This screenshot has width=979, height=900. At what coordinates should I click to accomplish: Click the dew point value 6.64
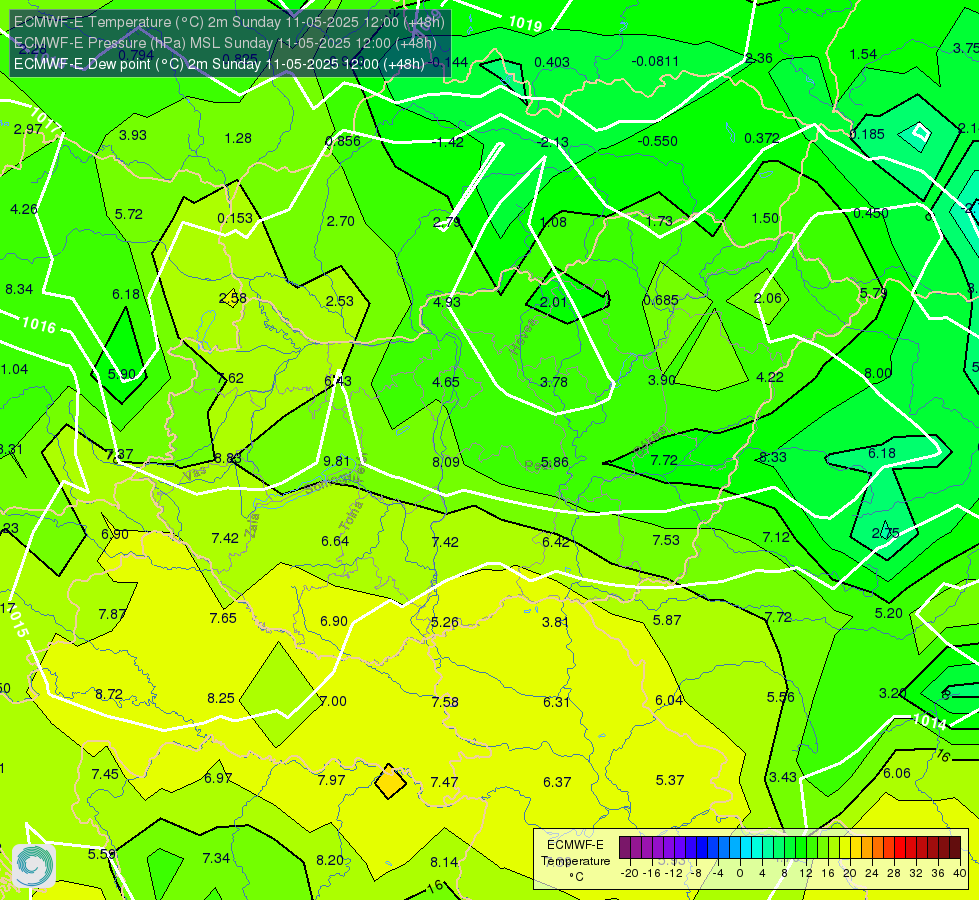pyautogui.click(x=335, y=541)
